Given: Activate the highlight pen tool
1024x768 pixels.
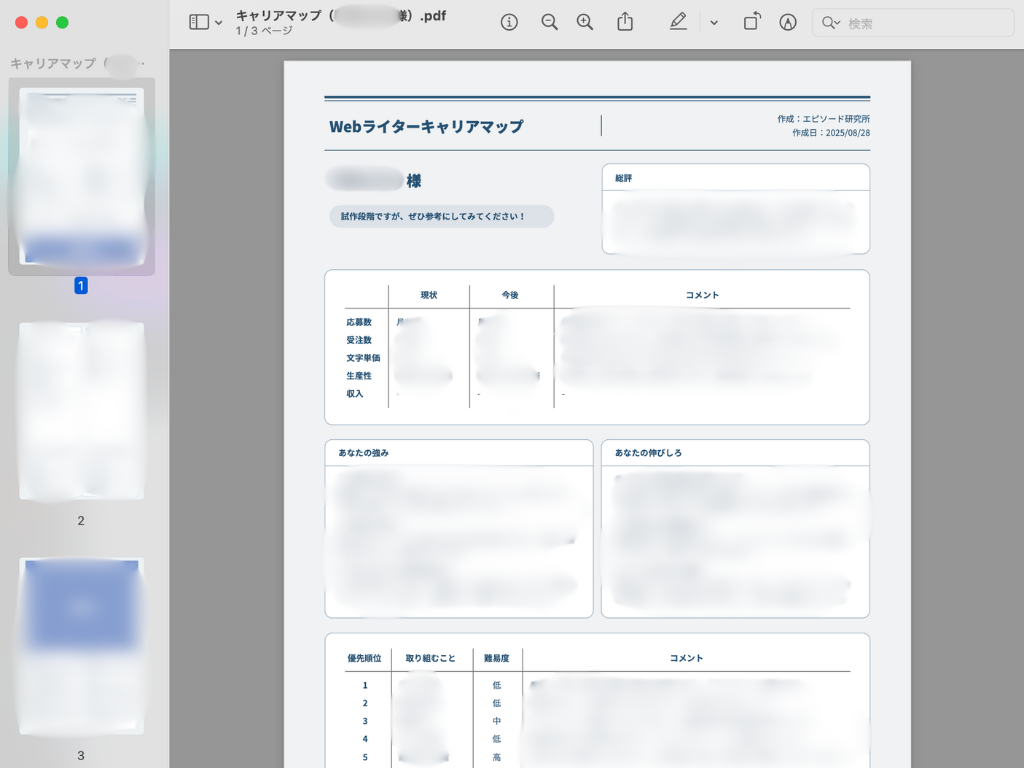Looking at the screenshot, I should coord(678,22).
